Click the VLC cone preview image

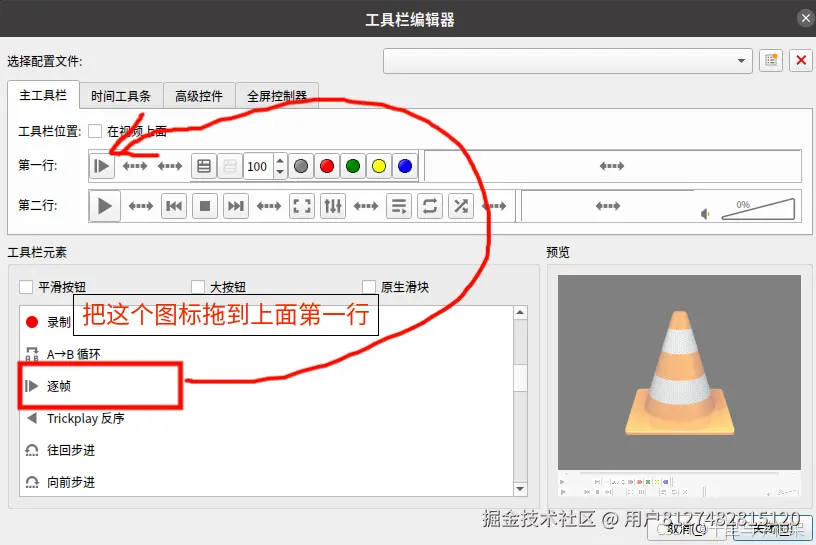point(679,372)
